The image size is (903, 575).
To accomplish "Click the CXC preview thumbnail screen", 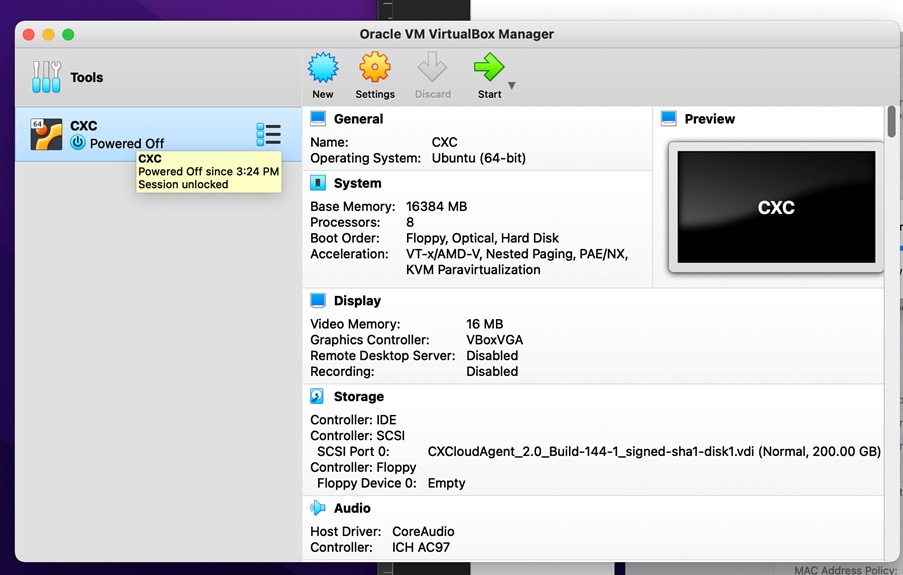I will pos(776,207).
